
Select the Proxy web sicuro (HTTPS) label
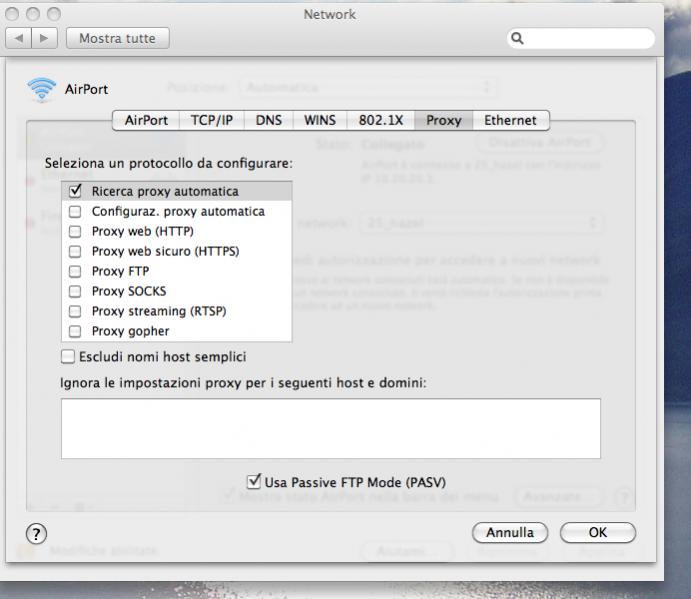pyautogui.click(x=166, y=251)
